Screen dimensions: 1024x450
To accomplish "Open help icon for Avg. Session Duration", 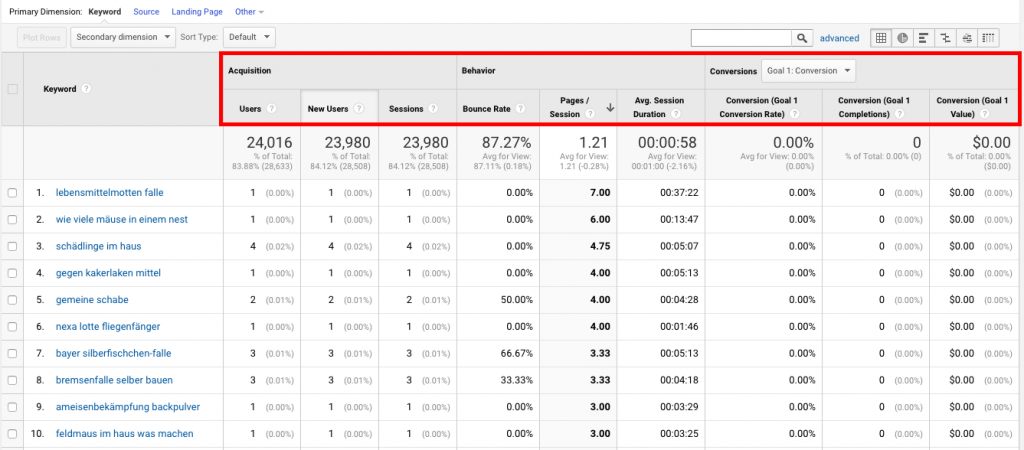I will pos(675,114).
